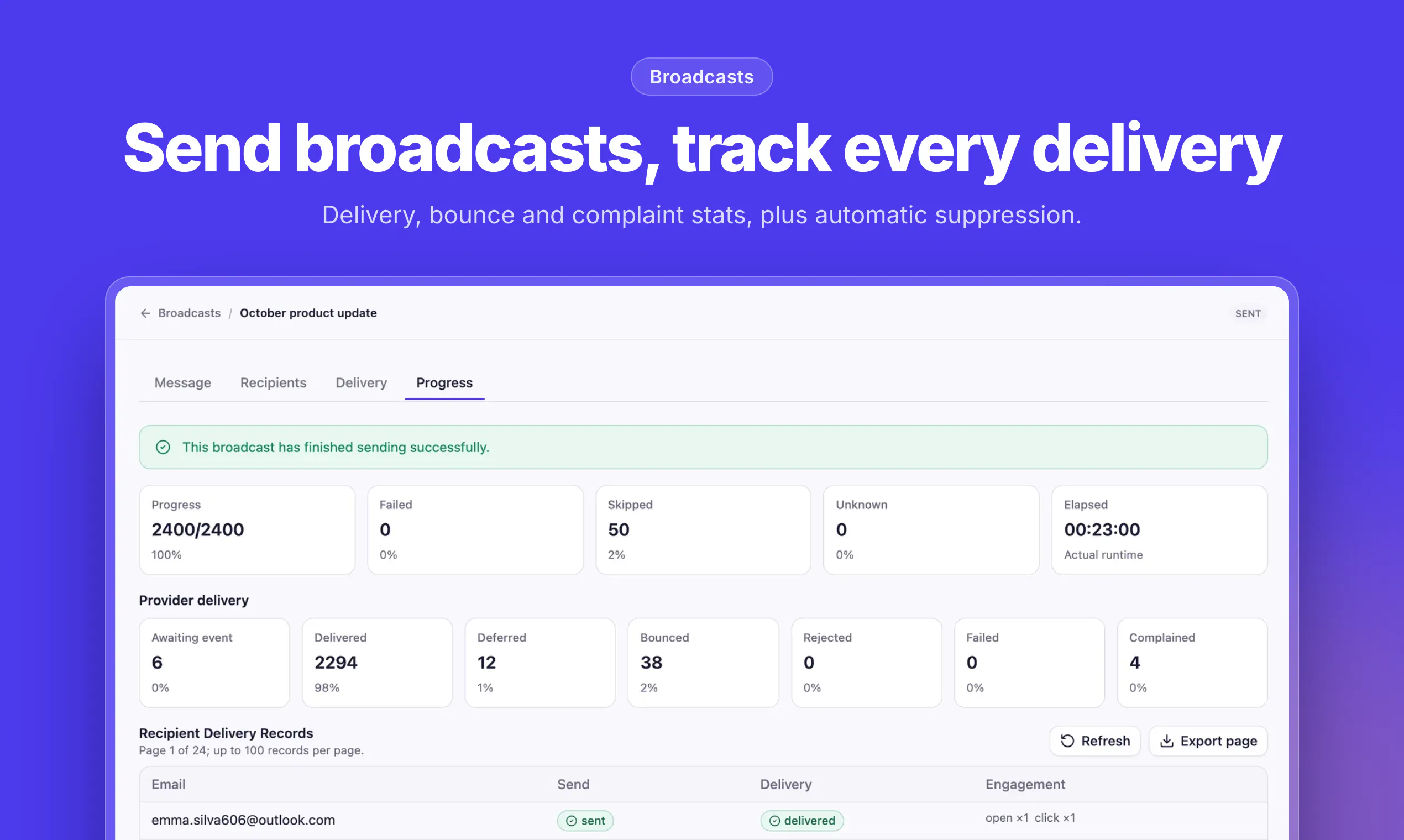Viewport: 1404px width, 840px height.
Task: Click the Broadcasts pill badge at the top
Action: (x=702, y=76)
